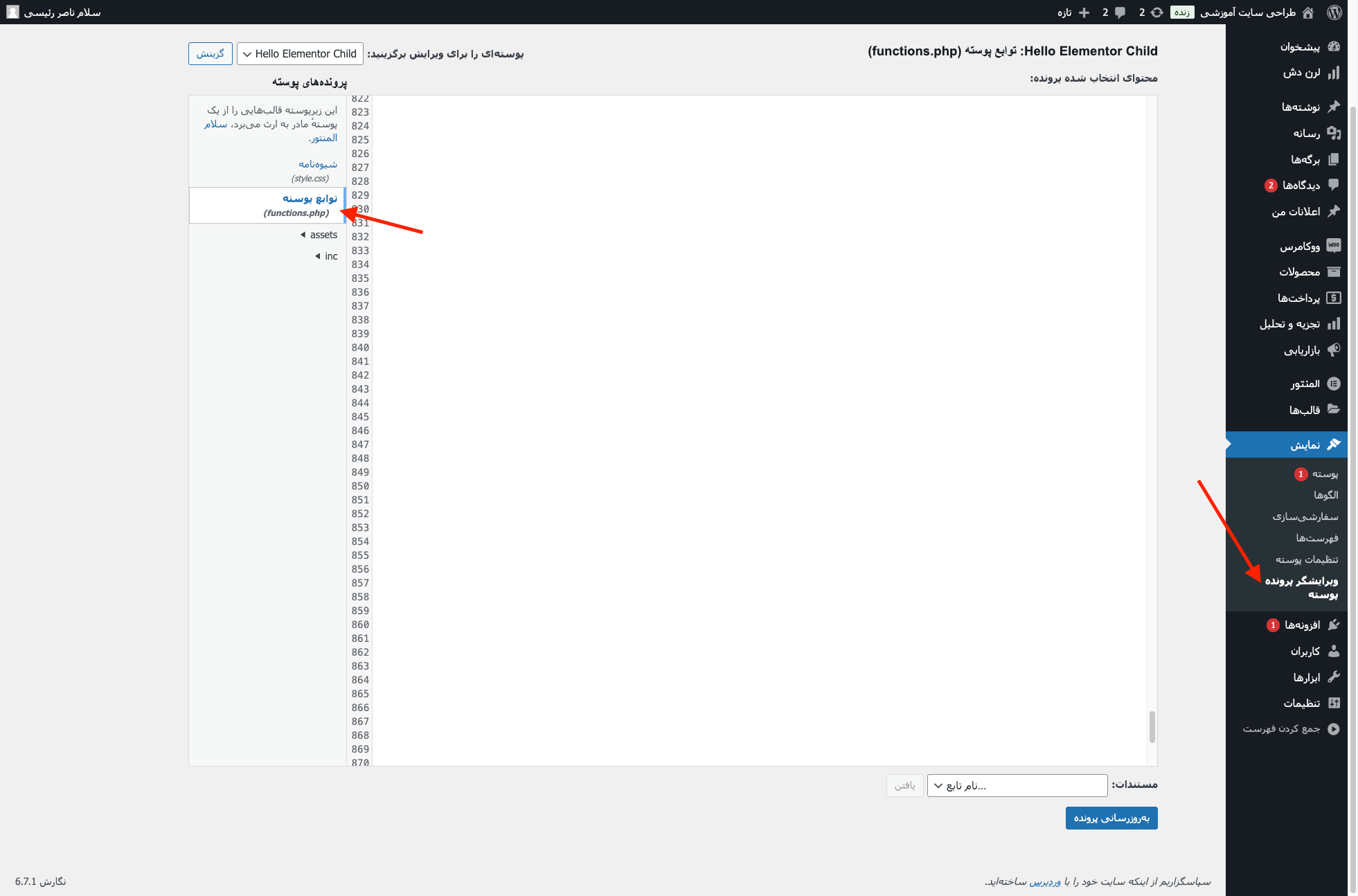Open the نام تابع function dropdown
1358x896 pixels.
pyautogui.click(x=1017, y=785)
